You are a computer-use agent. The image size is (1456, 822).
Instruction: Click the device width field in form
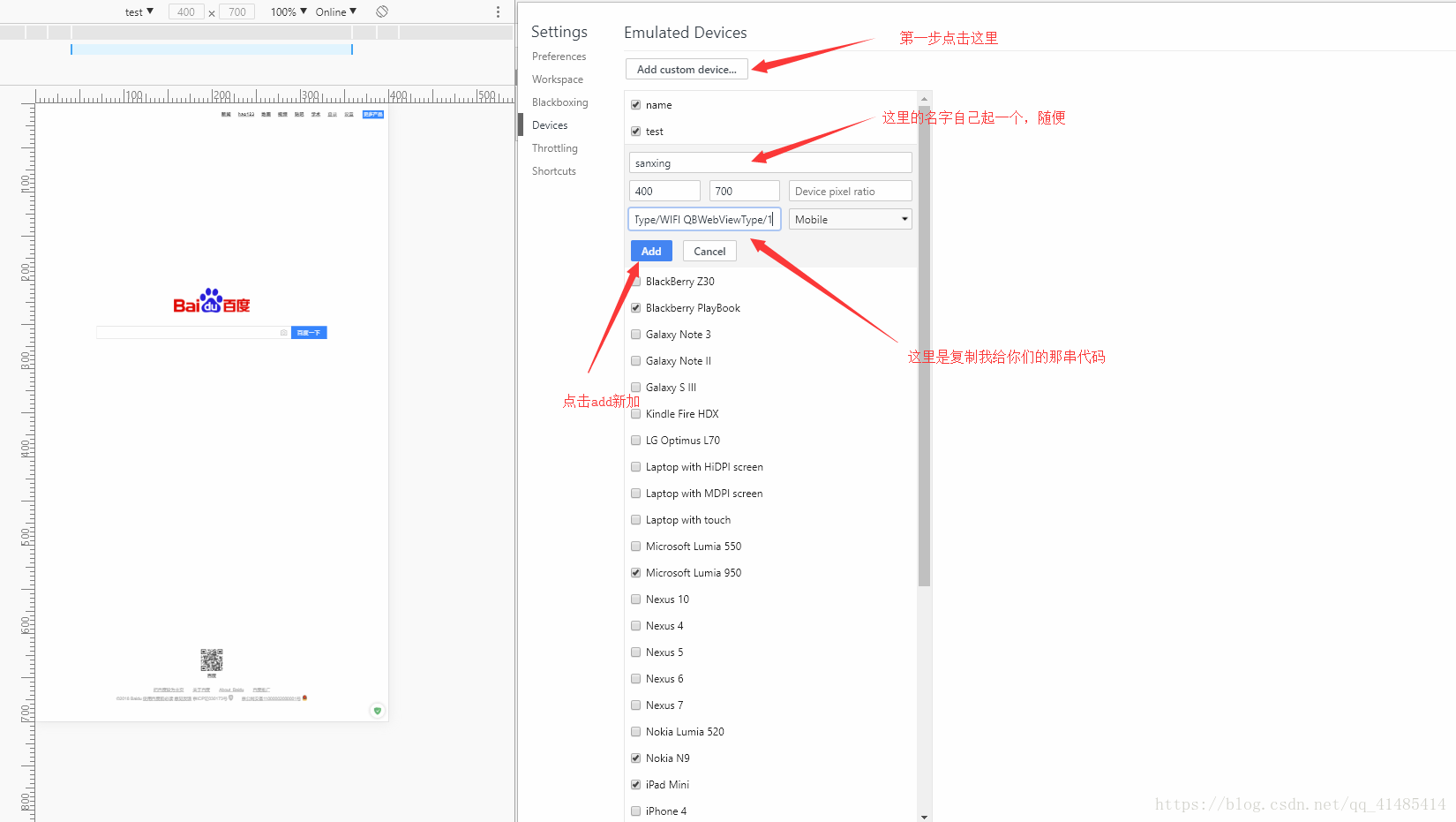664,191
